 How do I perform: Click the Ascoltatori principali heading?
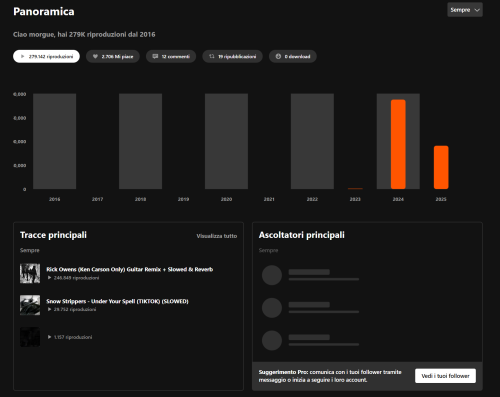tap(302, 235)
